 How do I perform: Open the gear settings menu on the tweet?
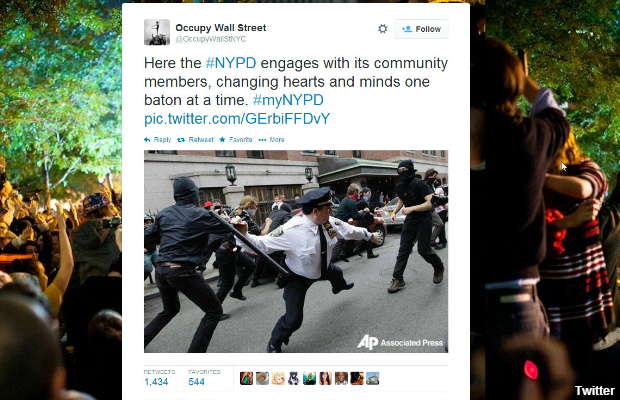click(x=382, y=29)
